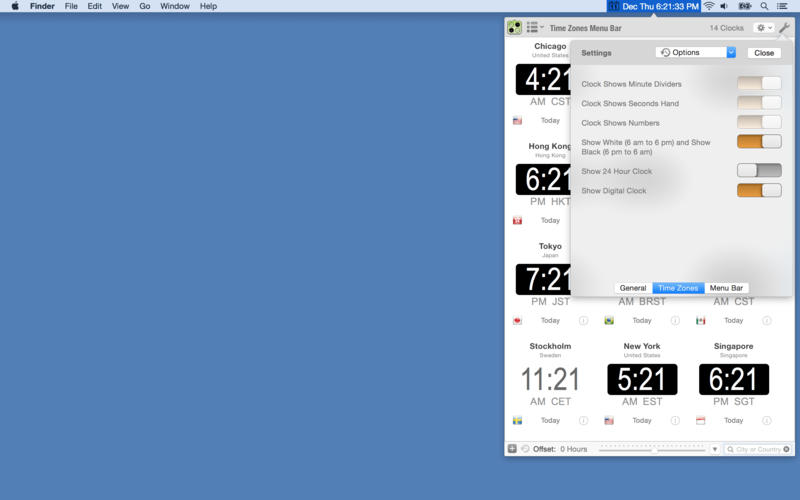Toggle Clock Shows Minute Dividers switch

[x=759, y=84]
